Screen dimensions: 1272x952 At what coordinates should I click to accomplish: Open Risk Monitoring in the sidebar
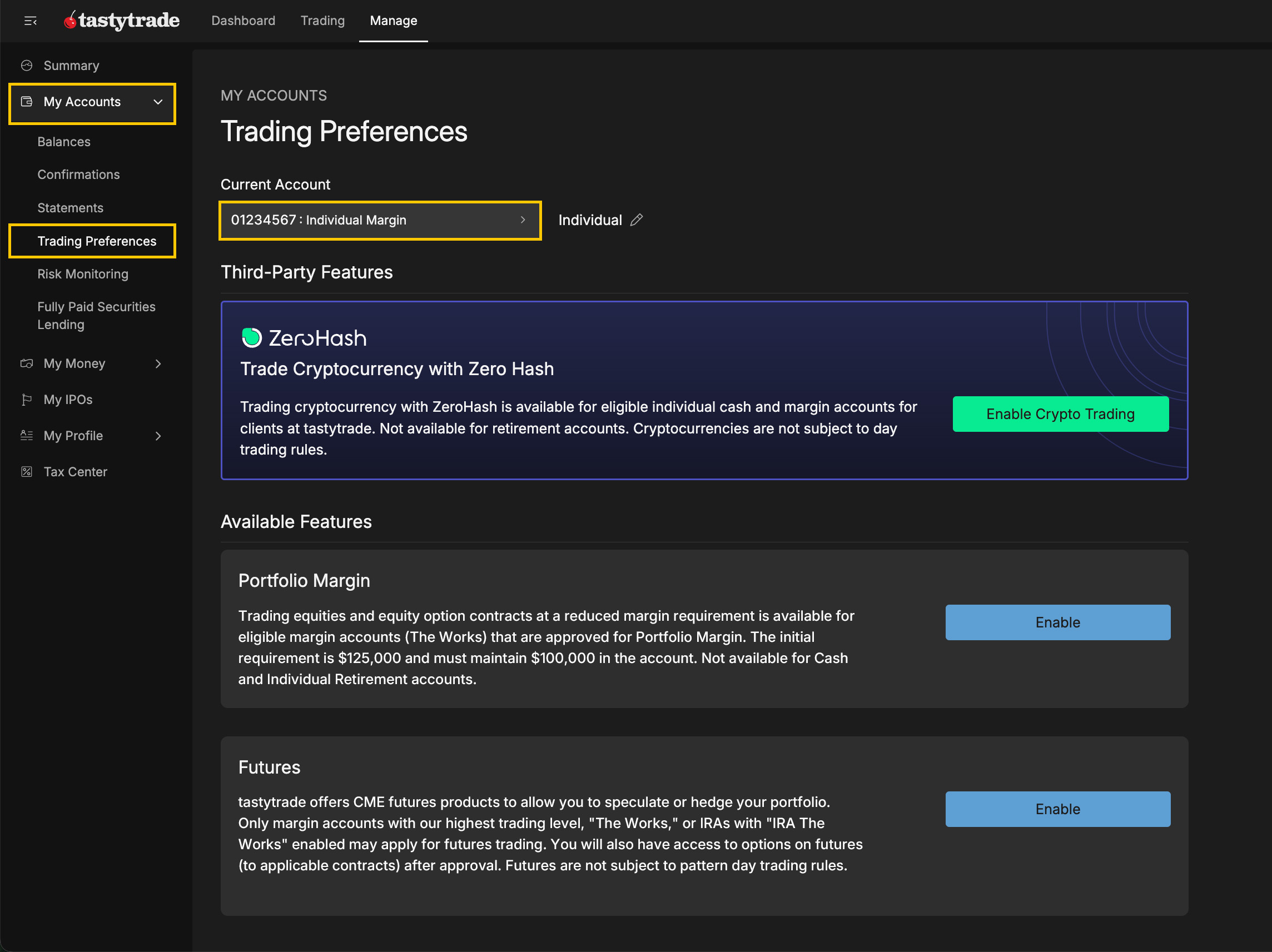tap(83, 274)
